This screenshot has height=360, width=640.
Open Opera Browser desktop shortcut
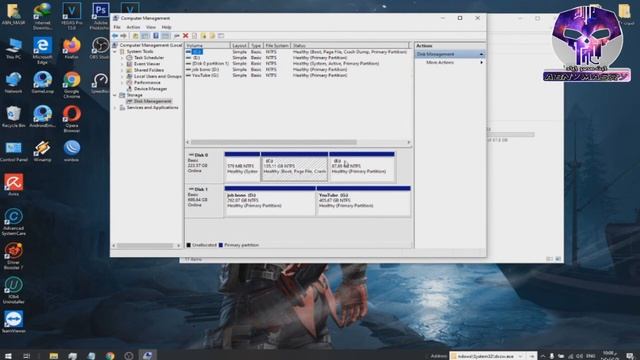[x=71, y=119]
